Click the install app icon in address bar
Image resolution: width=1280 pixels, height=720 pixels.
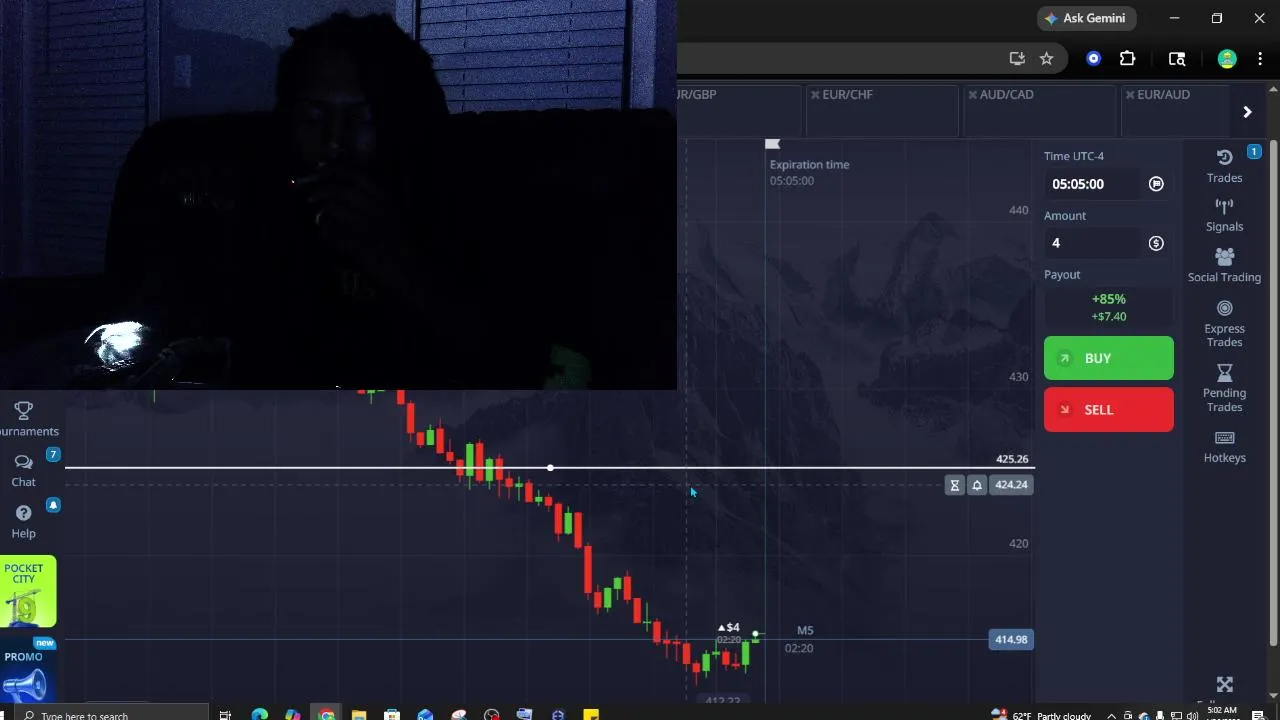1017,59
